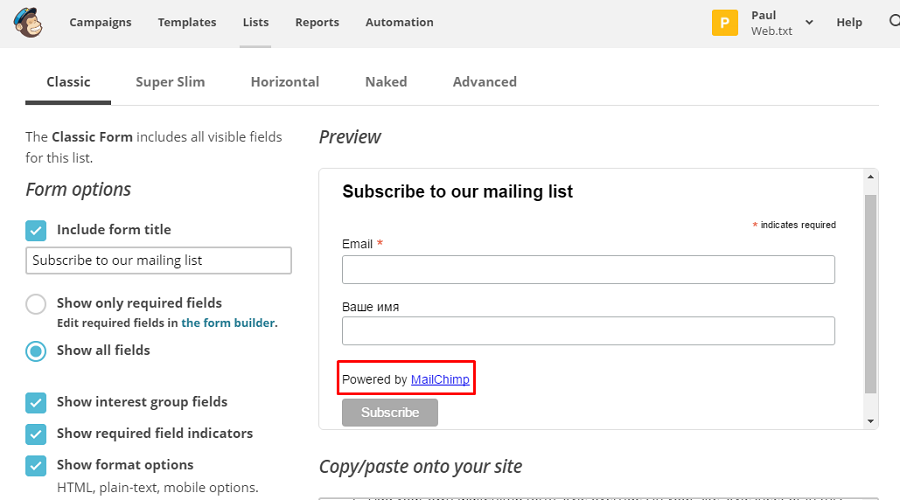This screenshot has height=500, width=900.
Task: Open the Automation menu
Action: click(399, 22)
